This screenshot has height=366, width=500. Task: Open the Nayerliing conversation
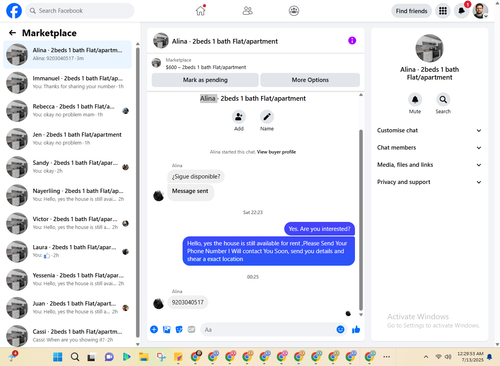[x=67, y=195]
